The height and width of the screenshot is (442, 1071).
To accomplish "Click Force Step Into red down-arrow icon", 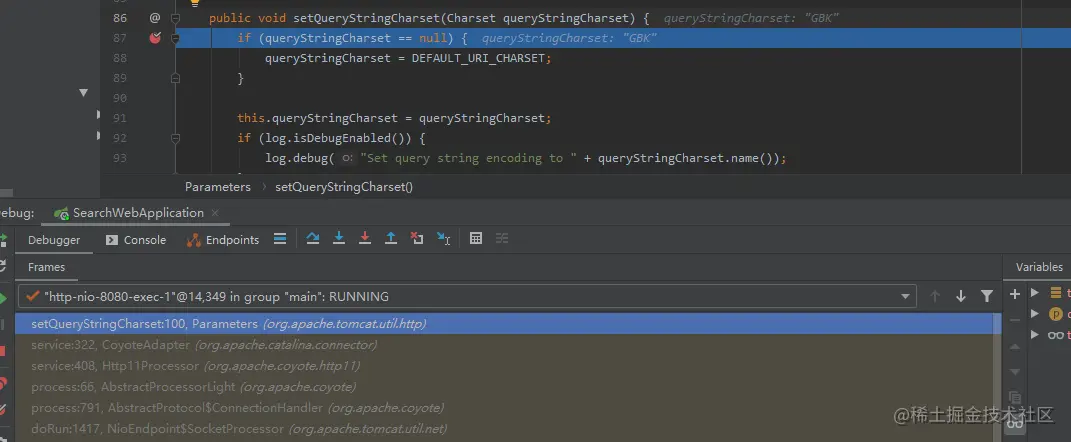I will click(x=365, y=238).
